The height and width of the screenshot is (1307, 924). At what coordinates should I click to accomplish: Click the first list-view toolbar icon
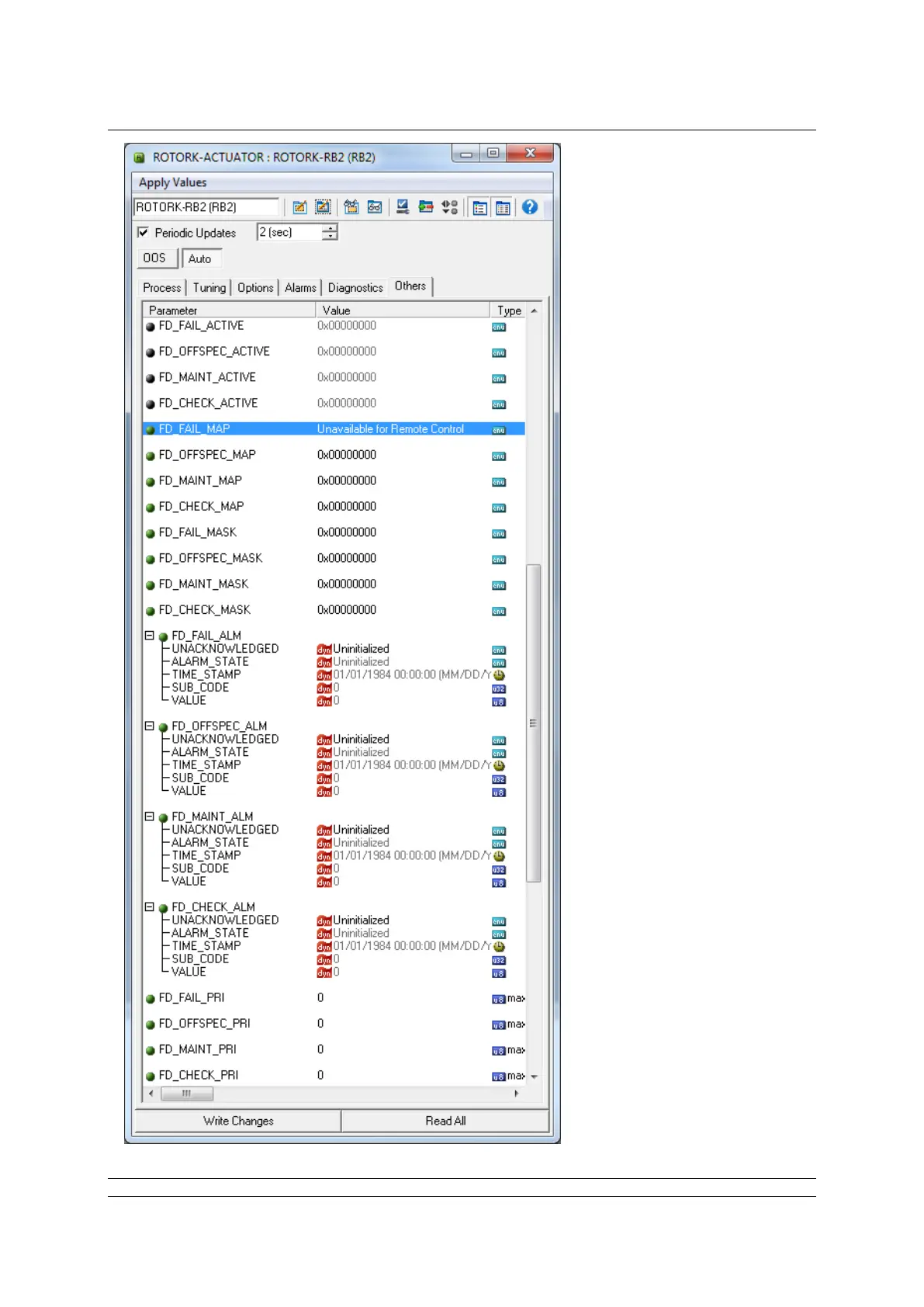click(480, 208)
